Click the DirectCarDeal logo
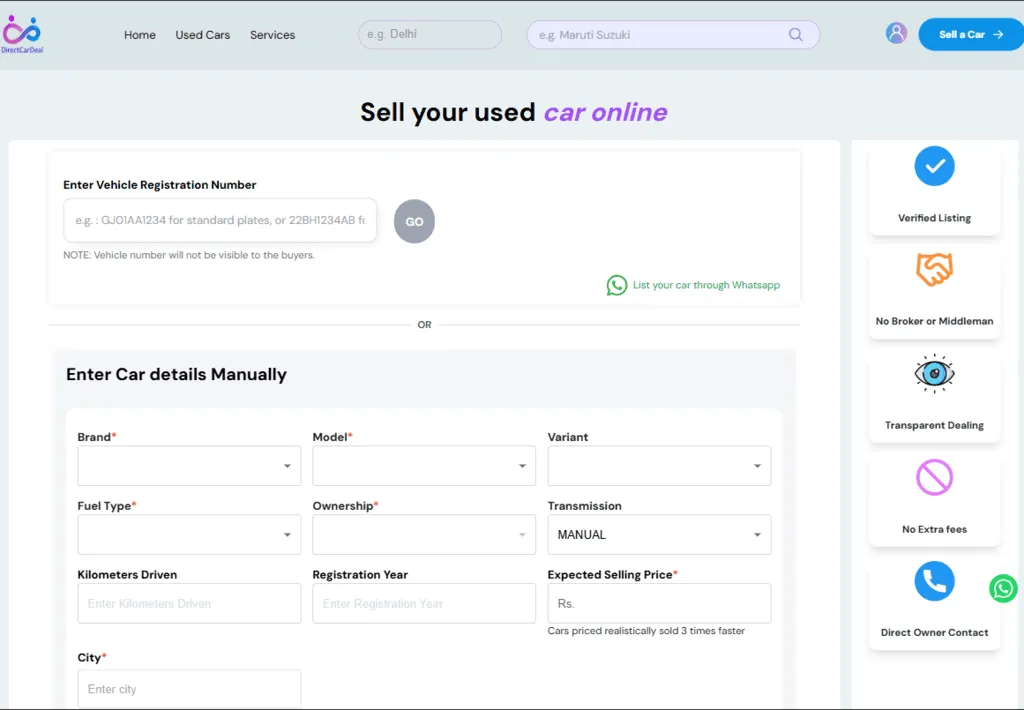 [x=22, y=35]
